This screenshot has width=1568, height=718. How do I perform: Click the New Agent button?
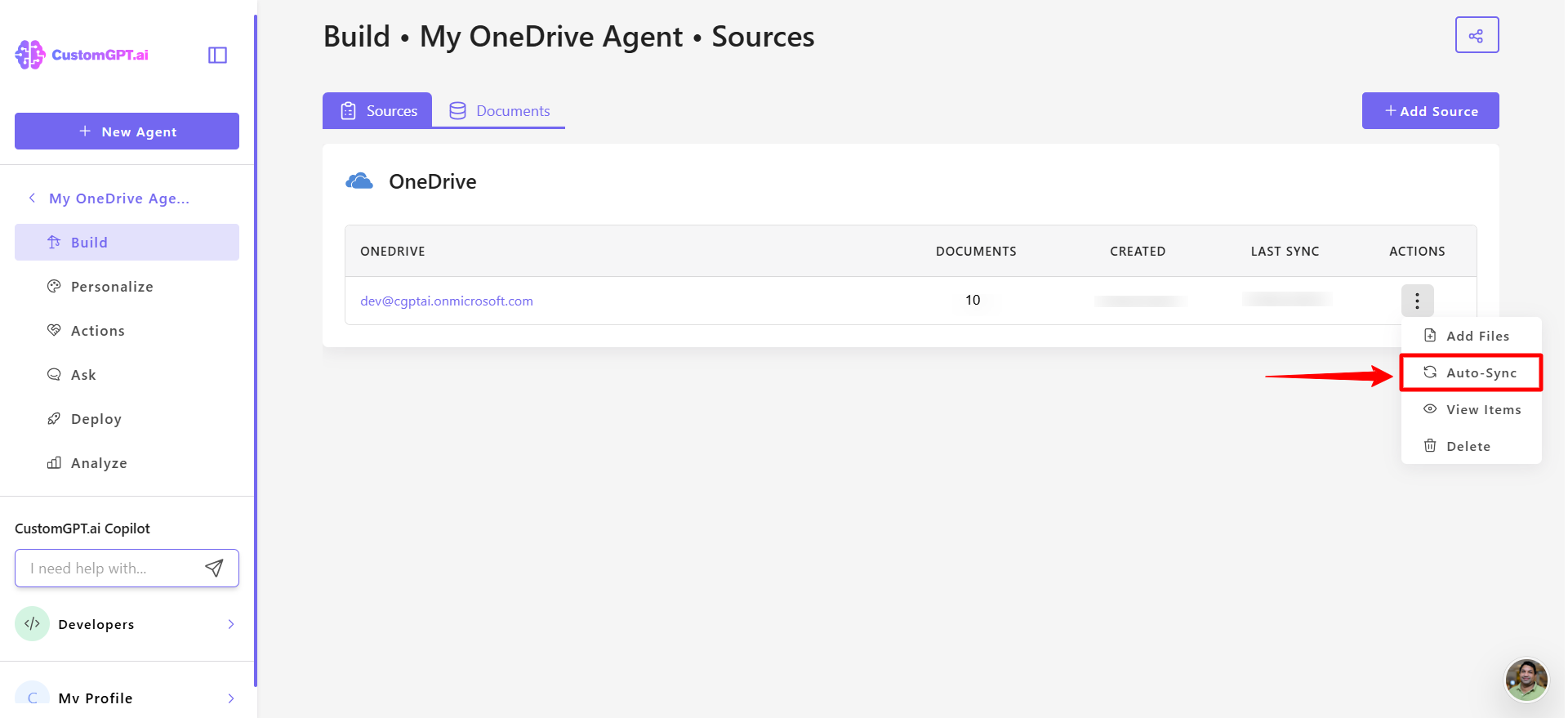(x=127, y=131)
